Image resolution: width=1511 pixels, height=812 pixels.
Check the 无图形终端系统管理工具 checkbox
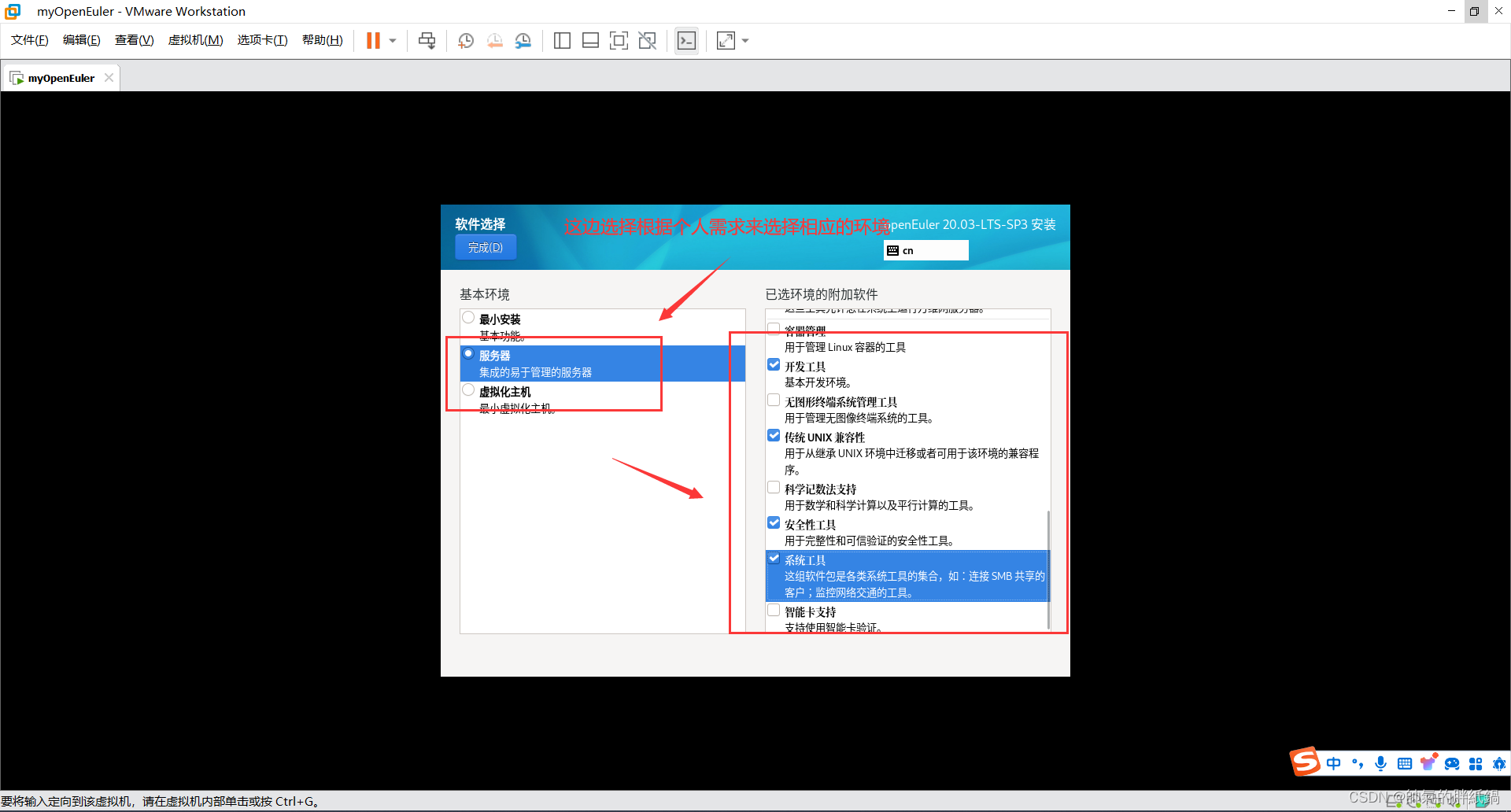774,400
